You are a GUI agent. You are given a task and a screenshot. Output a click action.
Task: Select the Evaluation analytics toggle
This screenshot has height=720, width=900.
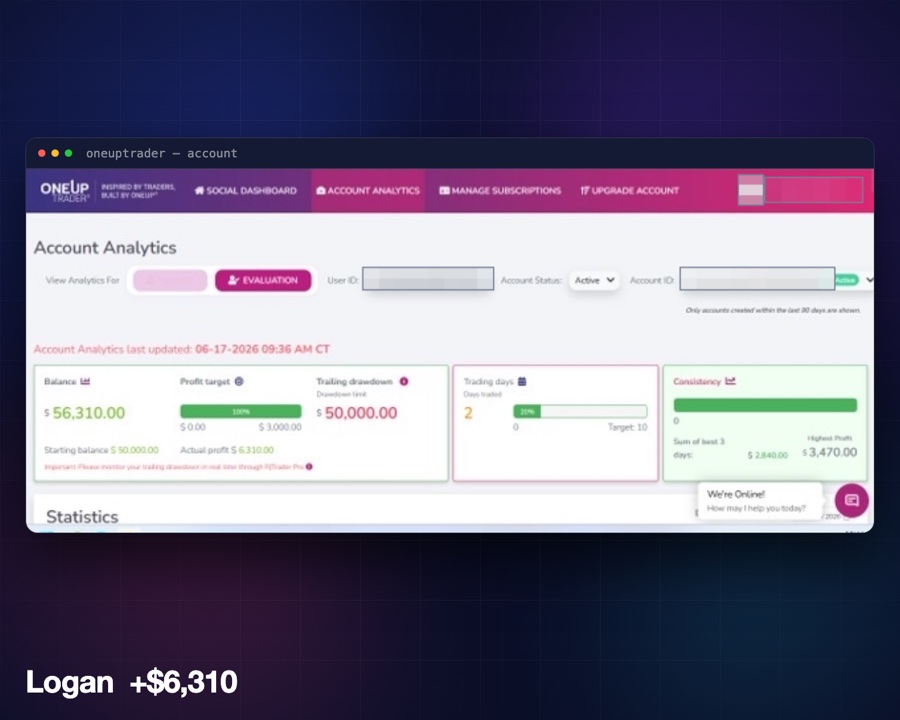(x=263, y=280)
